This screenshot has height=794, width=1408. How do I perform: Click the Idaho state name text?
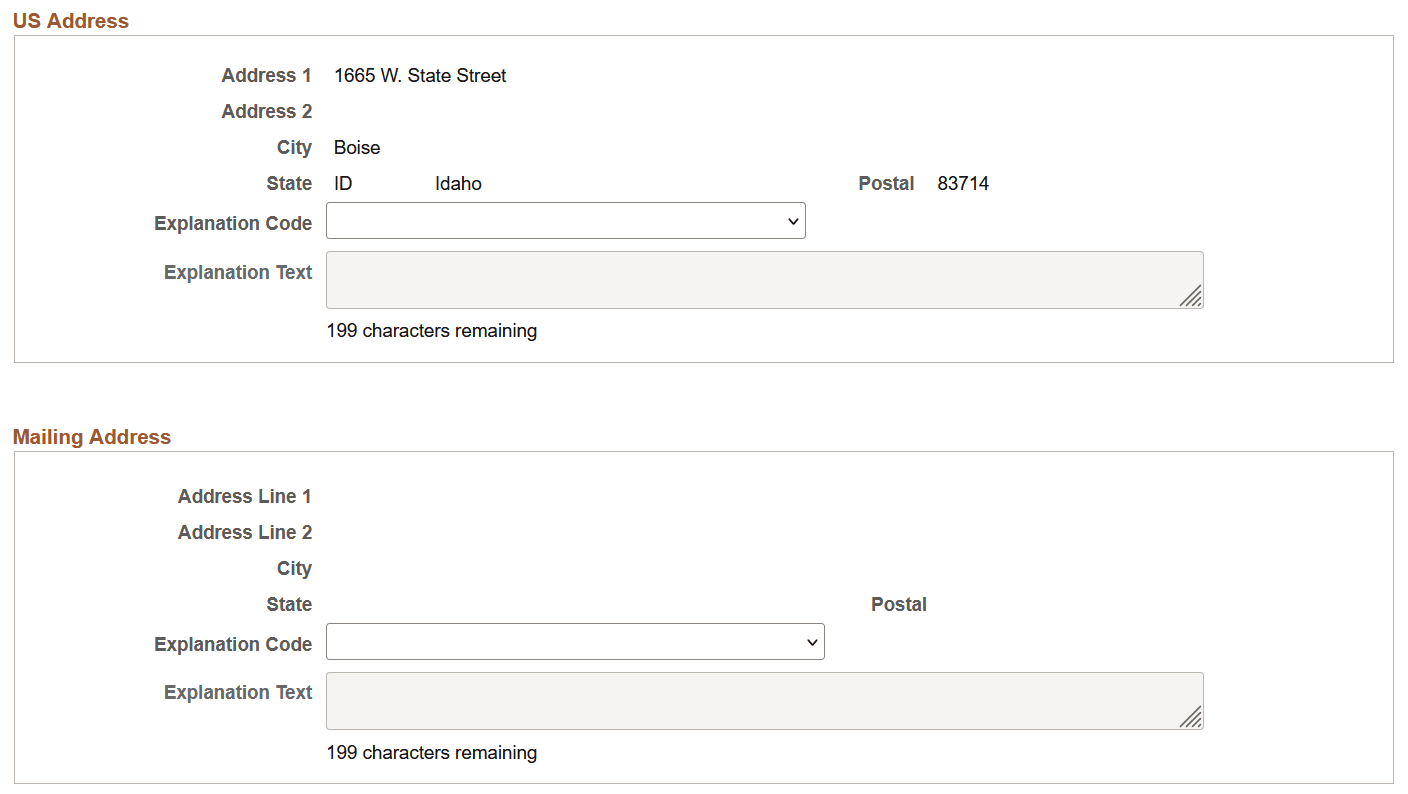(x=457, y=183)
